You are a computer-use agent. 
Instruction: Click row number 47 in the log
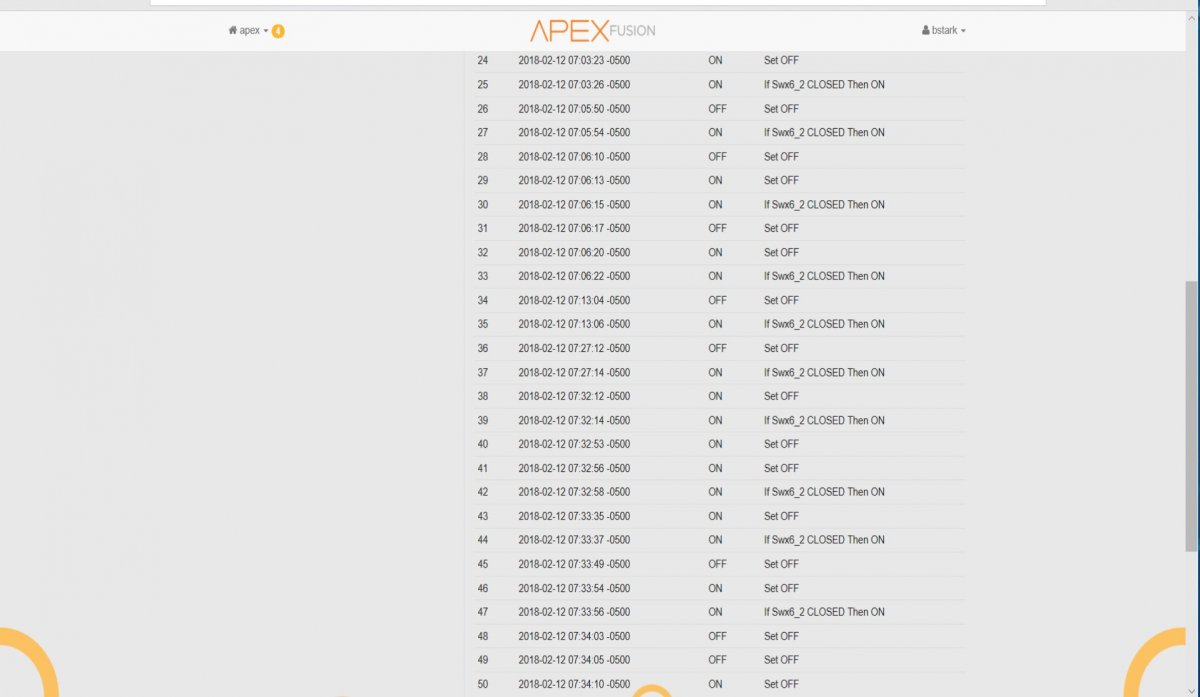tap(483, 612)
